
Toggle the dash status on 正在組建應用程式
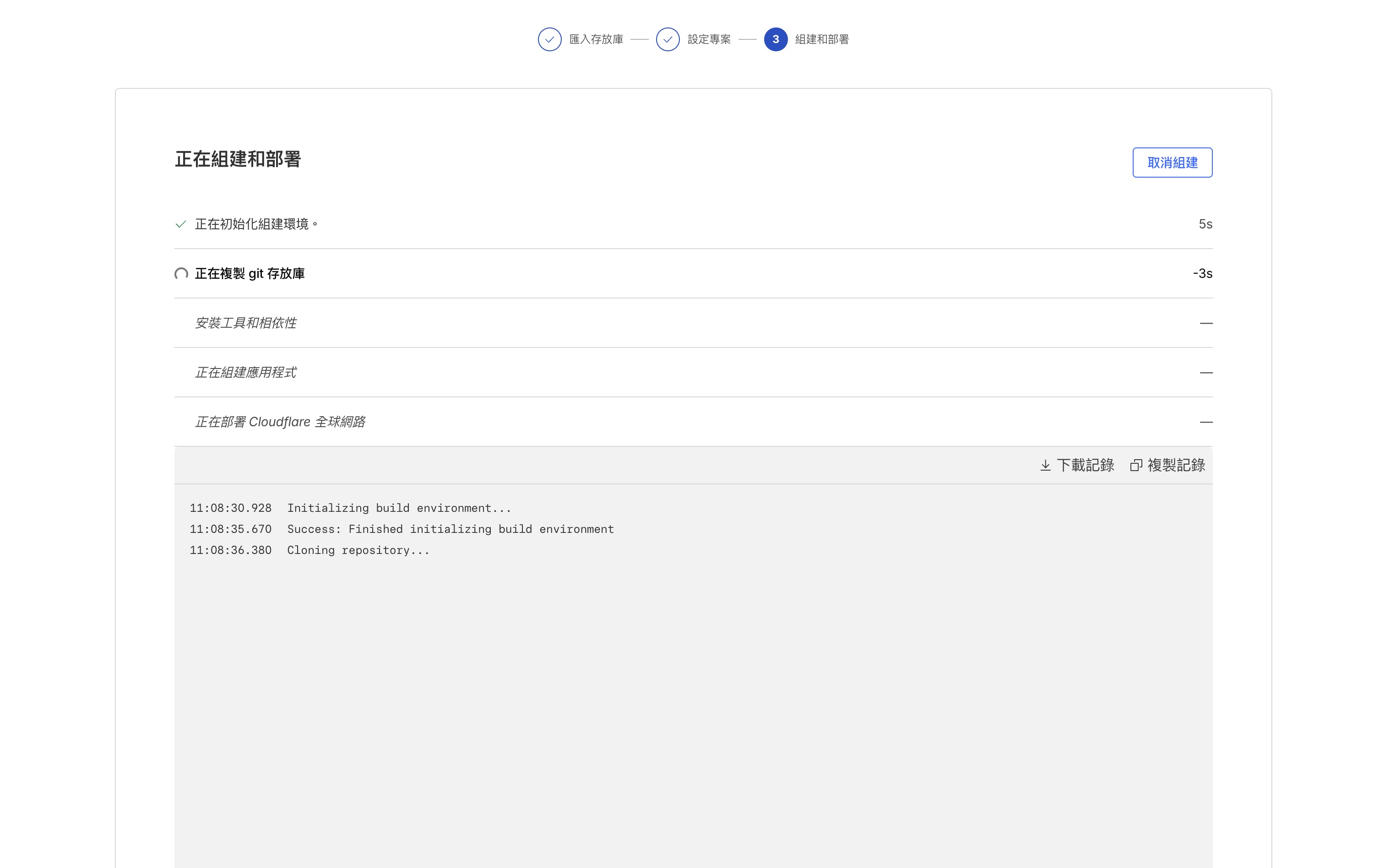(x=1206, y=372)
